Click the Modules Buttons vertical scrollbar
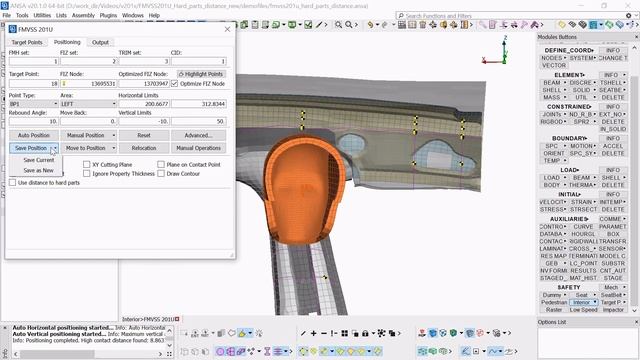The width and height of the screenshot is (640, 360). click(x=635, y=191)
